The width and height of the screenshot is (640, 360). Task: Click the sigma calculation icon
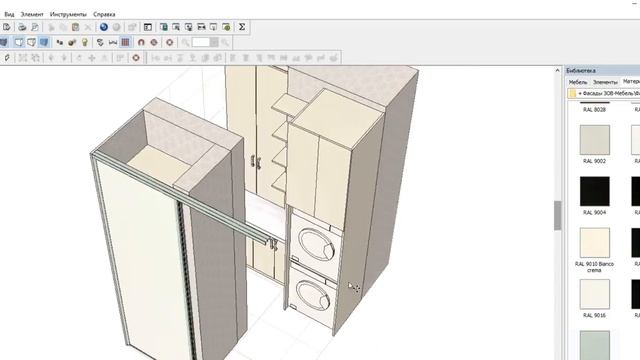(242, 27)
